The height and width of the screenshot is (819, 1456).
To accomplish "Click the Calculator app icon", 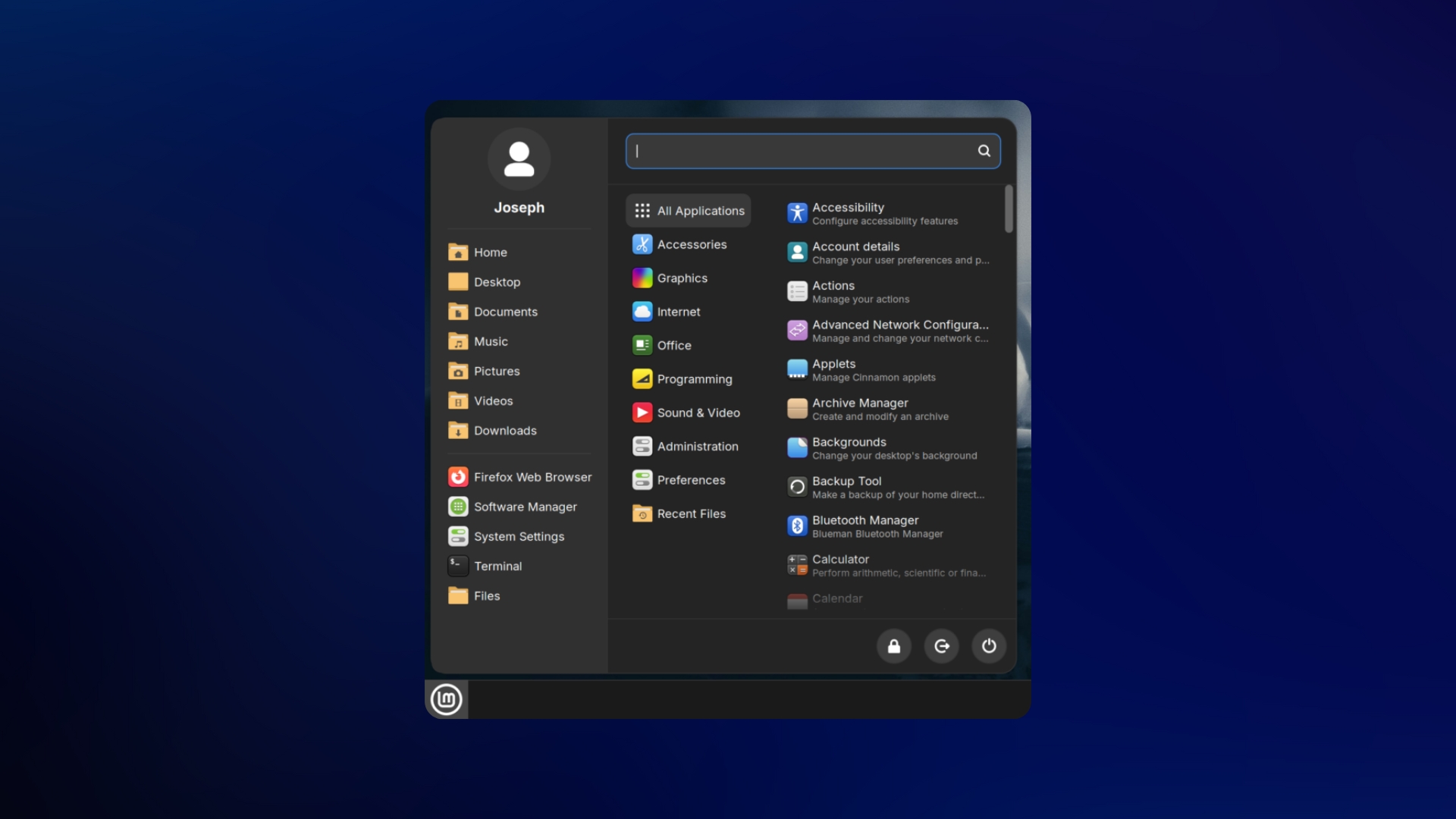I will point(797,565).
